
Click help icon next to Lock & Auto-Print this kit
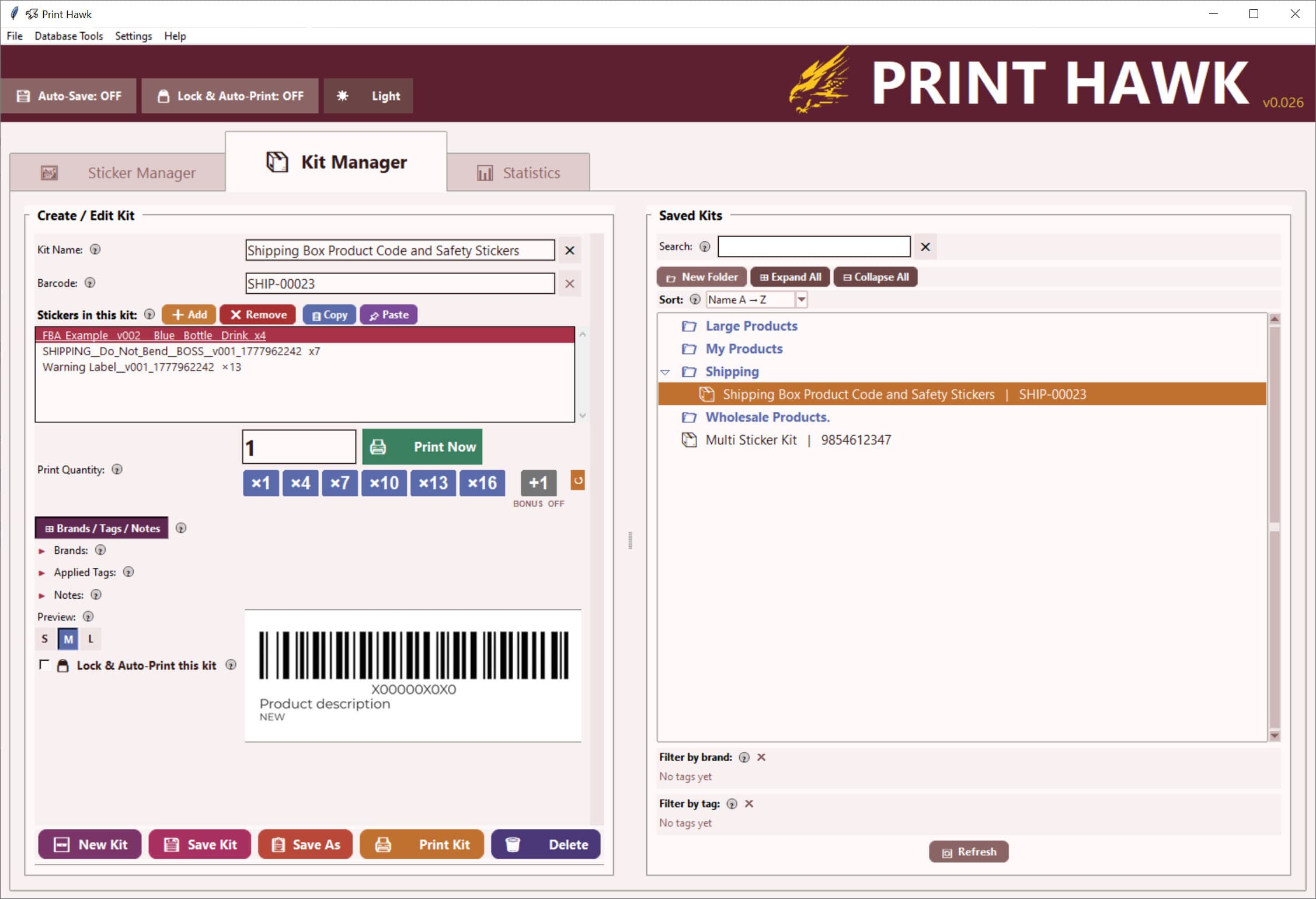point(231,665)
